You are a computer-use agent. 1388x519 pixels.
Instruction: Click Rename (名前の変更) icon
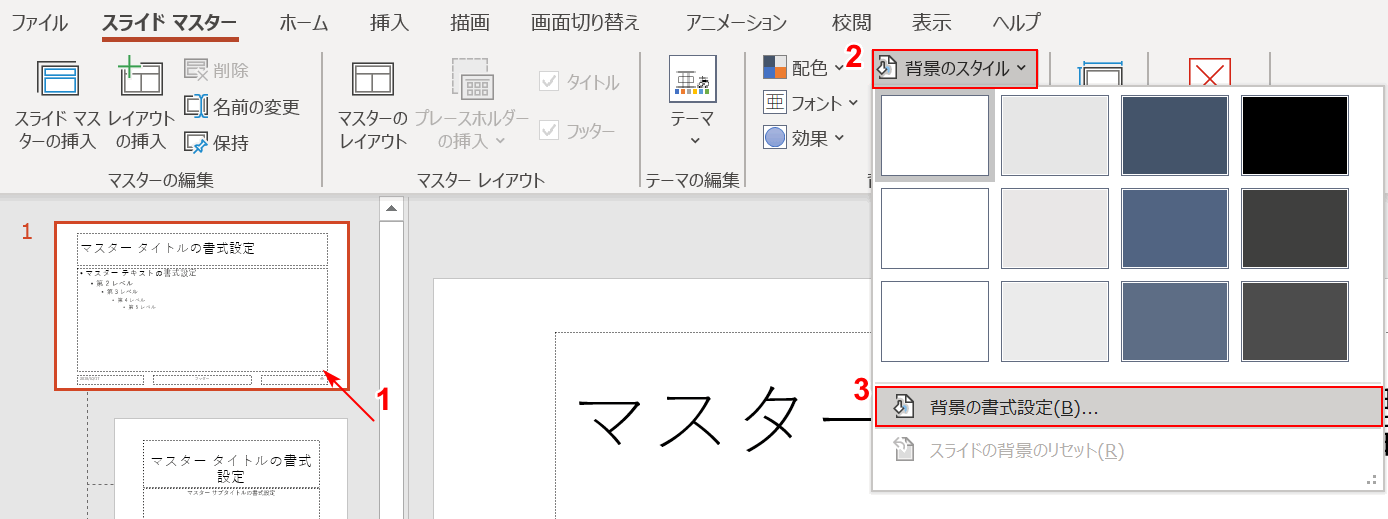(x=195, y=106)
